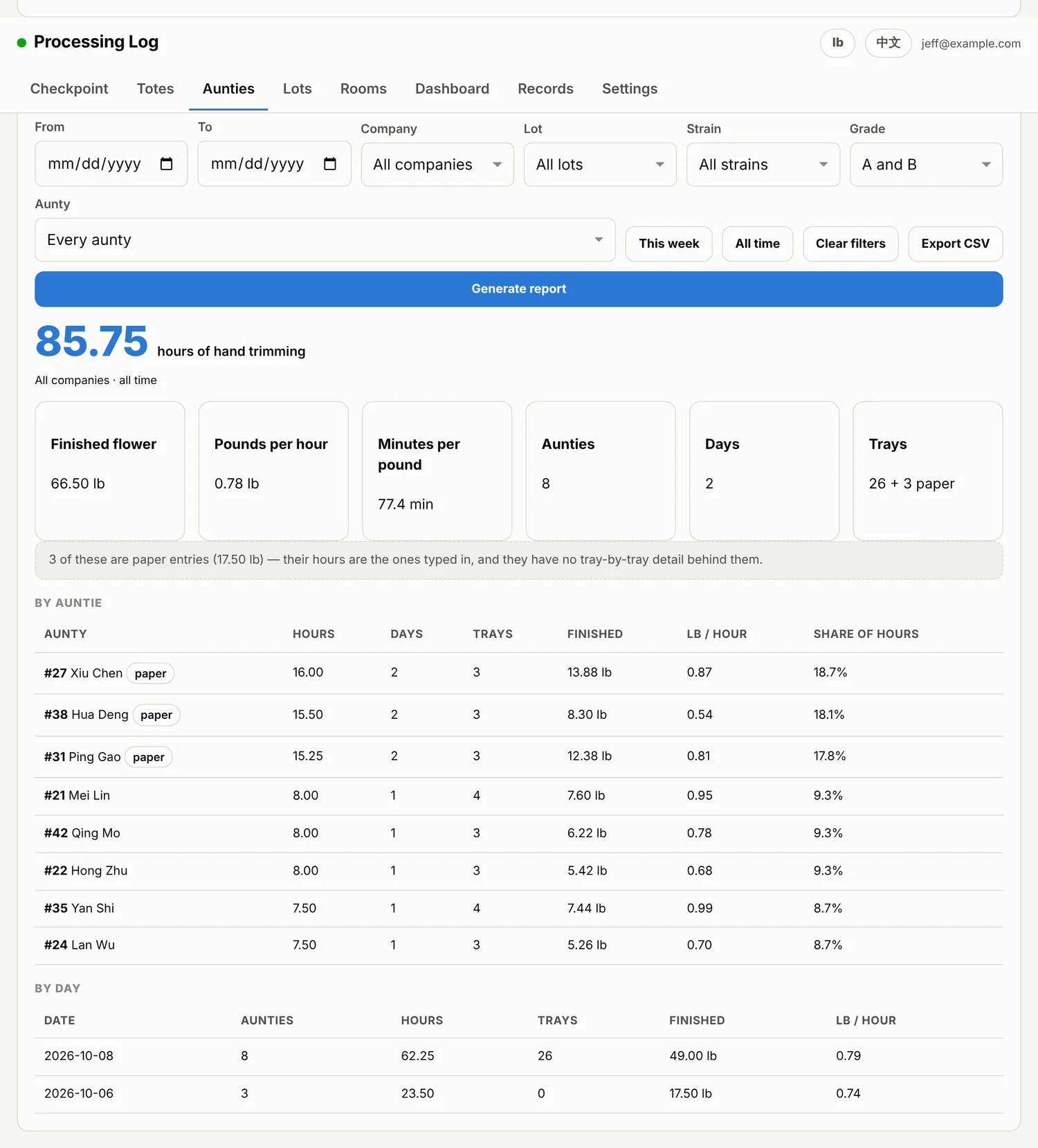
Task: Click the Generate report button
Action: pyautogui.click(x=519, y=289)
